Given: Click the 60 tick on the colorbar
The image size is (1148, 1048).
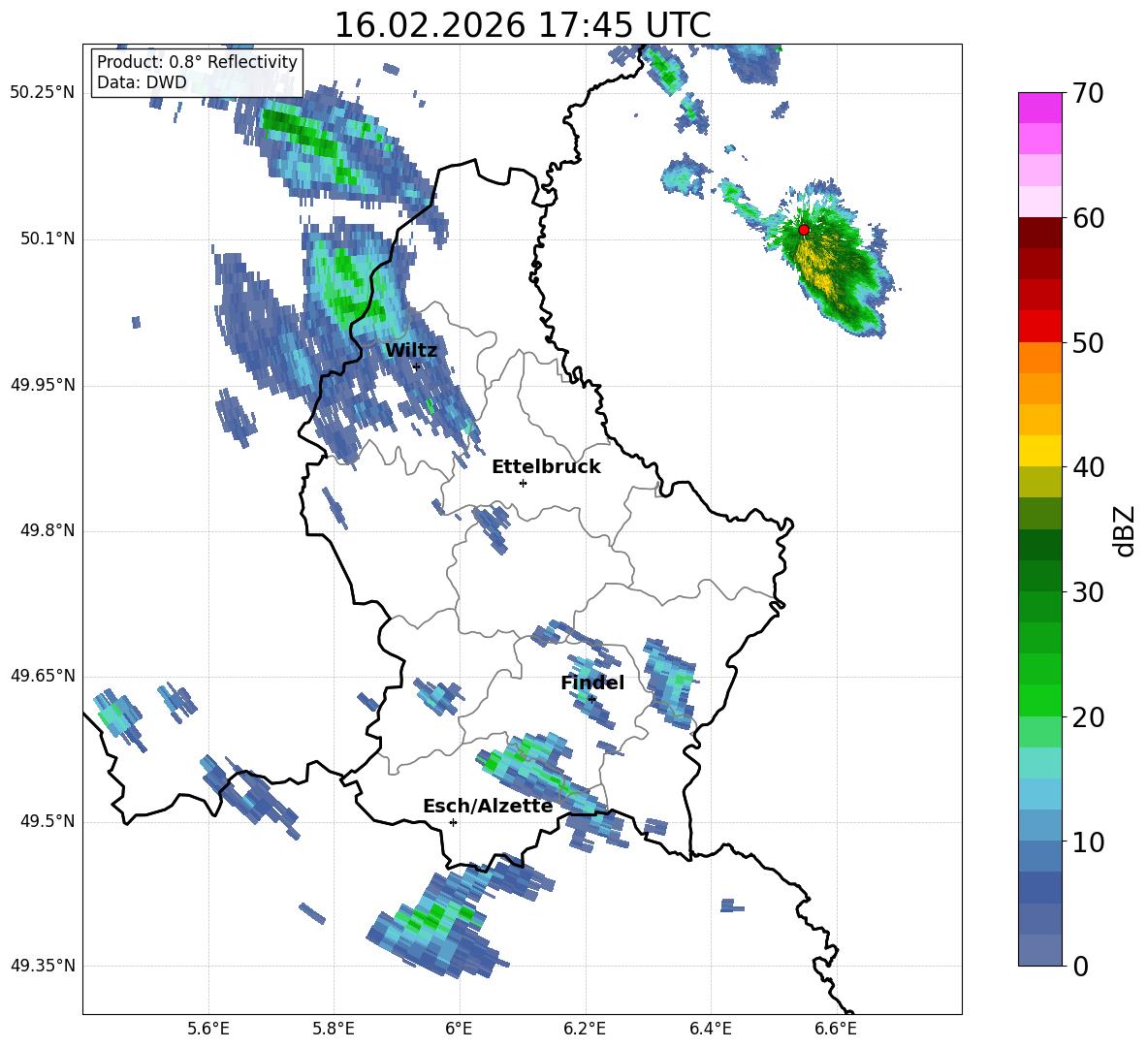Looking at the screenshot, I should pyautogui.click(x=1088, y=218).
